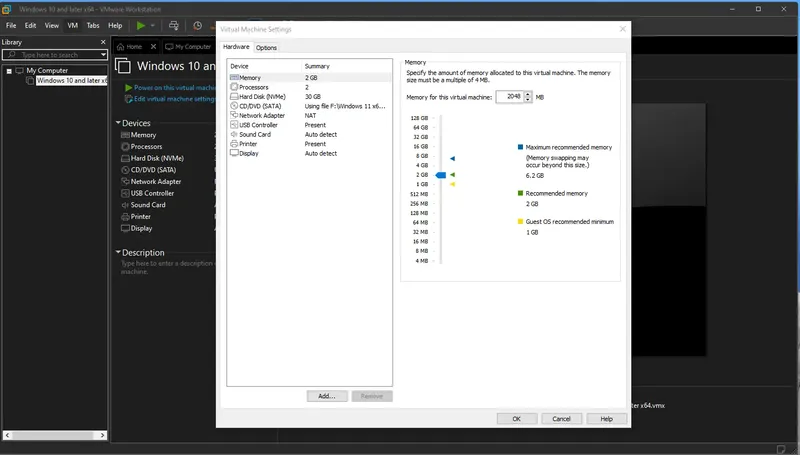
Task: Collapse the My Computer tree node
Action: coord(9,71)
